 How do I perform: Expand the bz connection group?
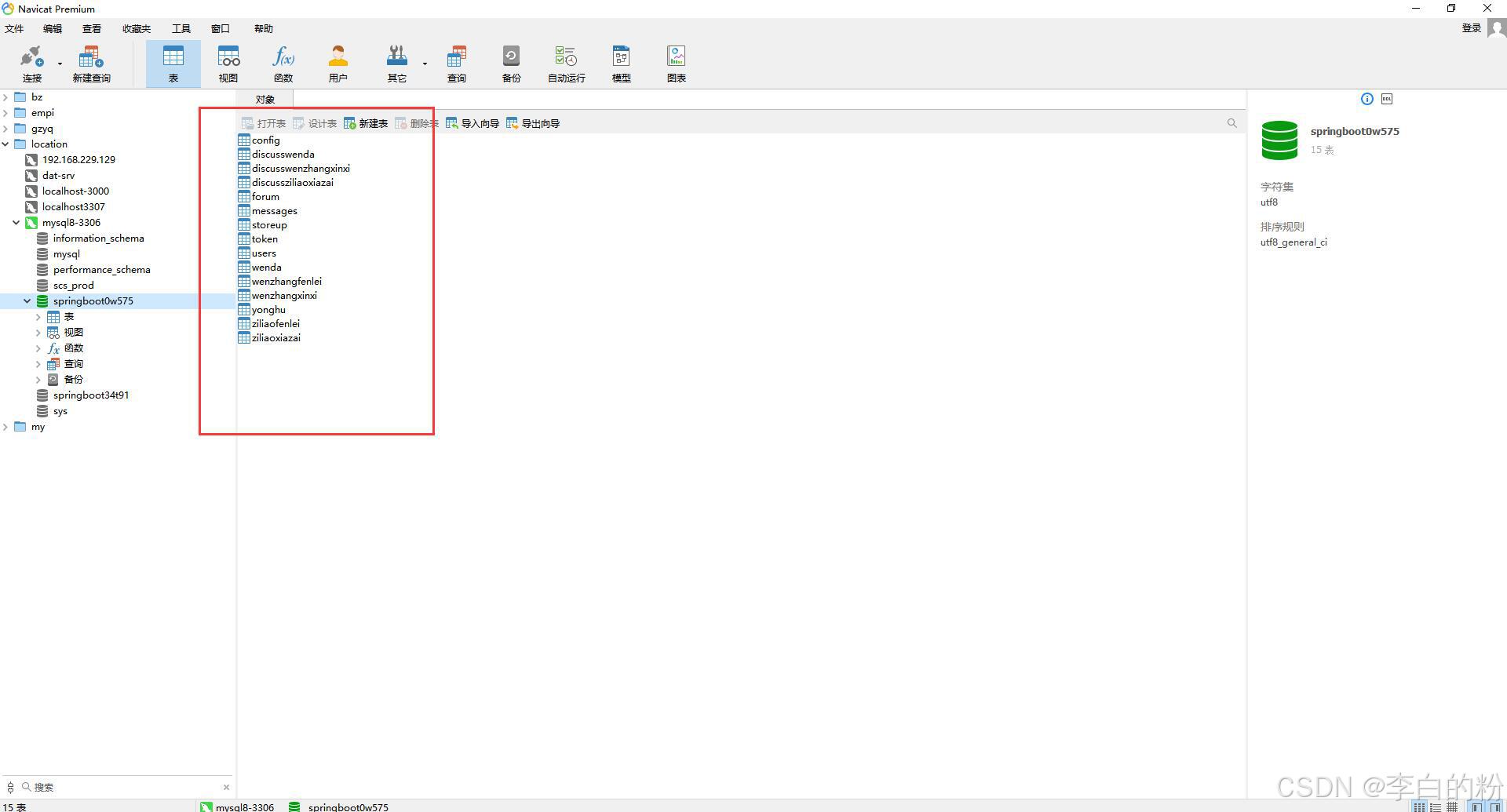(x=5, y=97)
